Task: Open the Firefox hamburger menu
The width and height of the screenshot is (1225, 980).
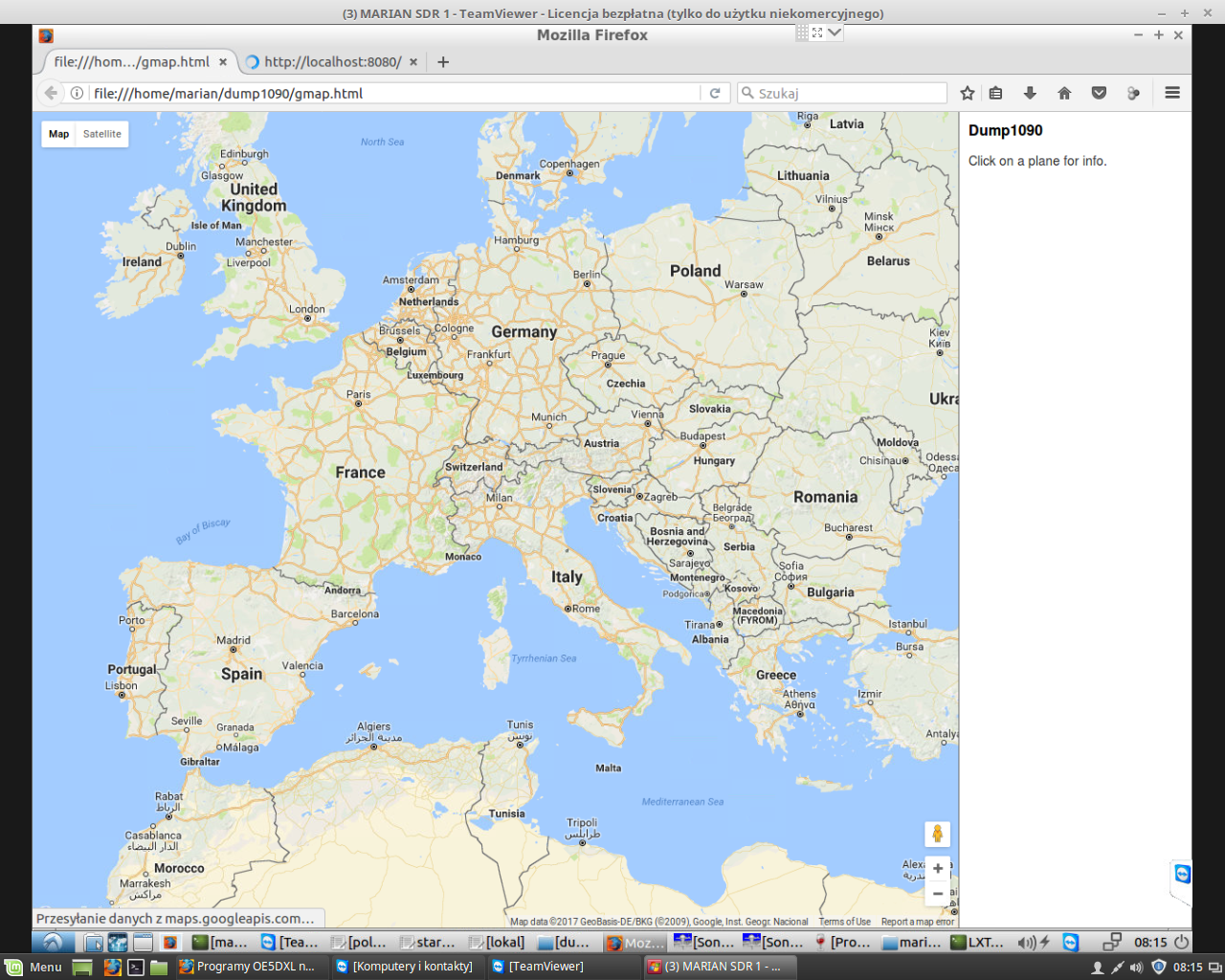Action: pos(1172,93)
